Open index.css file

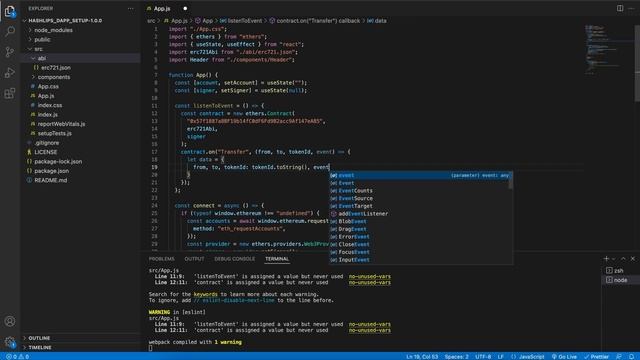[50, 105]
